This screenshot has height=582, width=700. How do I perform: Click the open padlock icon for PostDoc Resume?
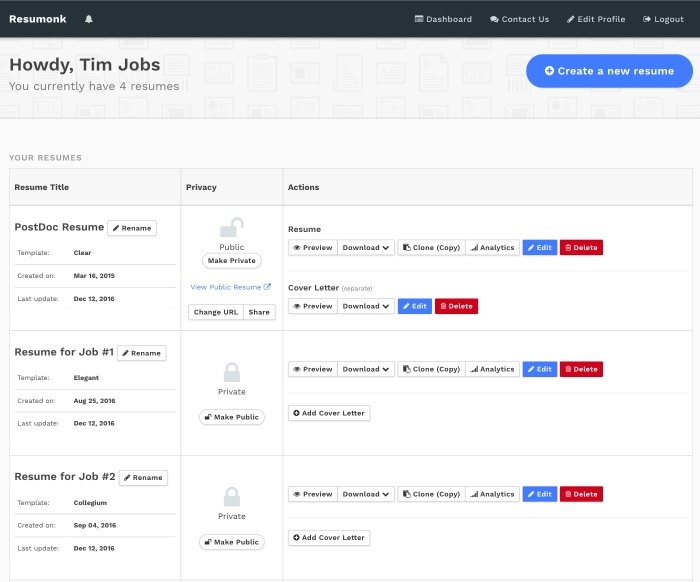(232, 227)
